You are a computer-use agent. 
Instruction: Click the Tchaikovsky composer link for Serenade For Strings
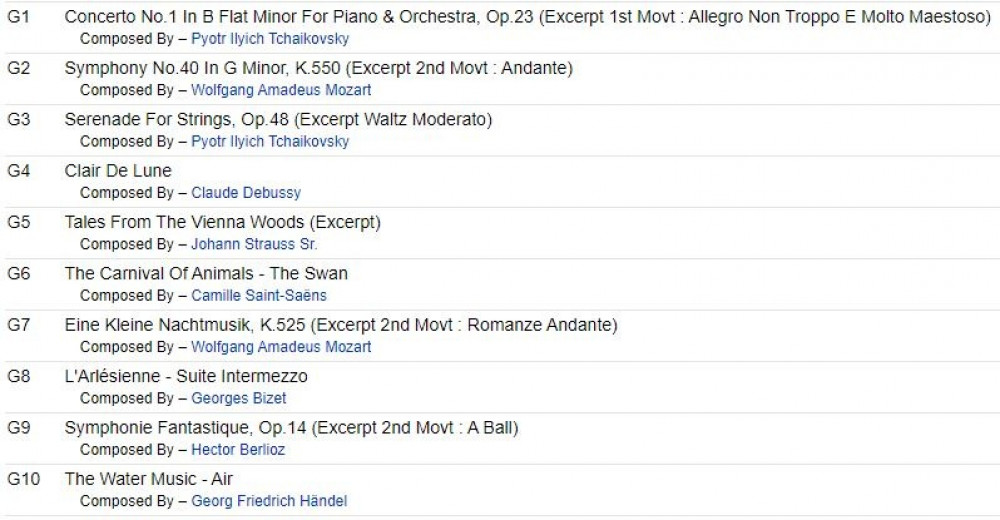(270, 142)
